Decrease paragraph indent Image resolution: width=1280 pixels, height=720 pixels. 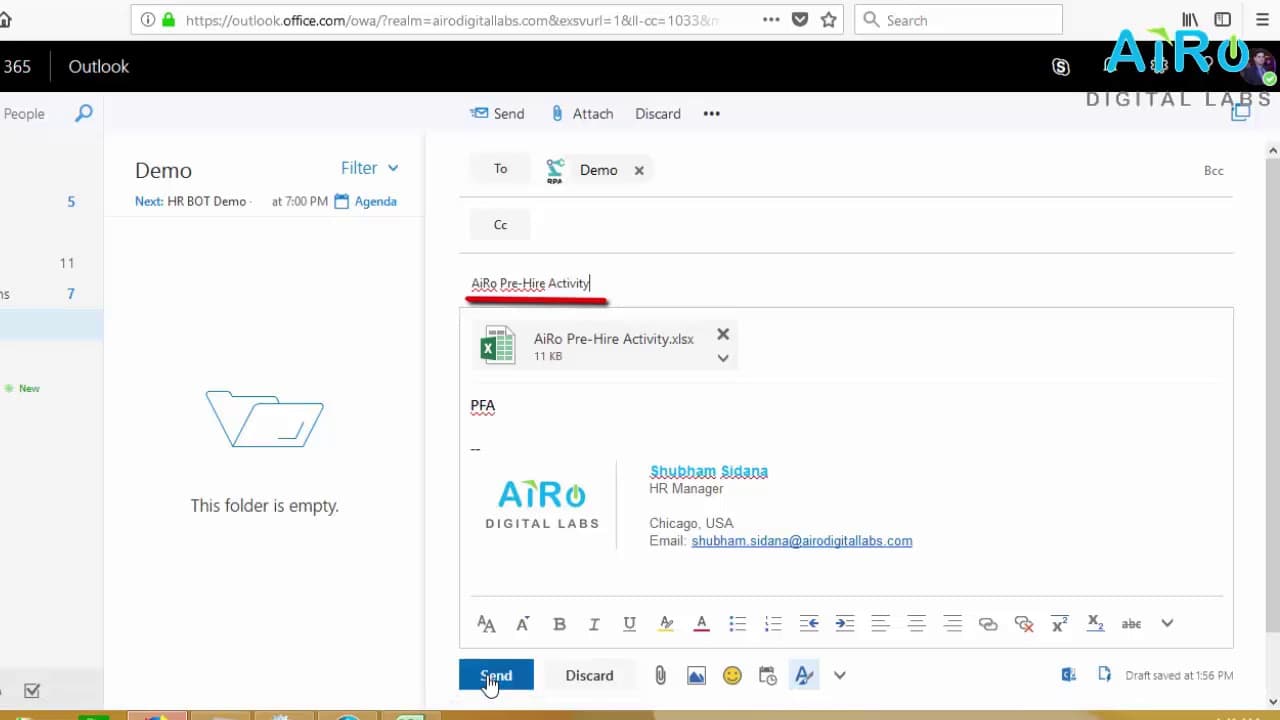pos(809,624)
